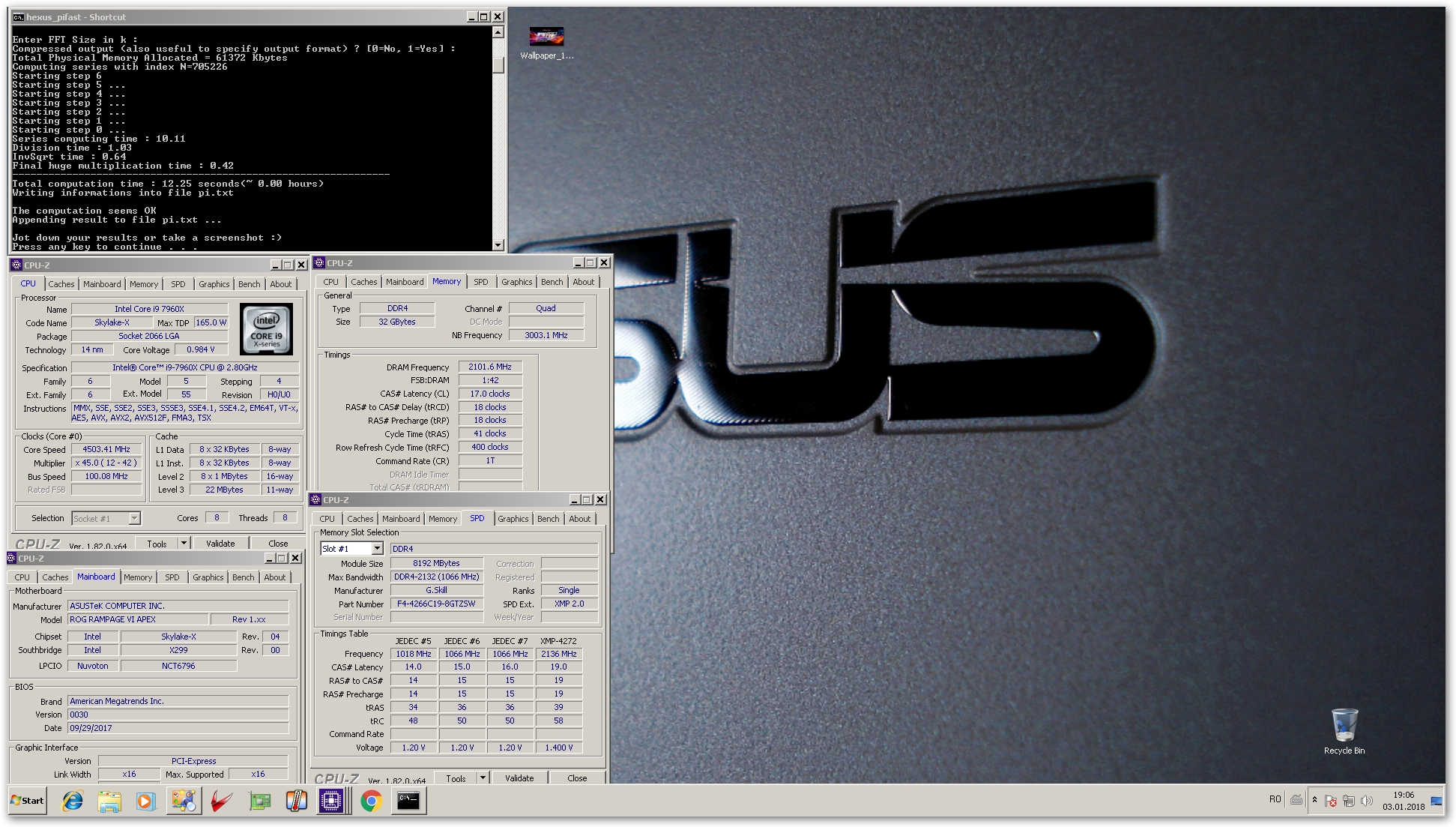This screenshot has width=1456, height=827.
Task: Switch to Caches tab in processor window
Action: (61, 284)
